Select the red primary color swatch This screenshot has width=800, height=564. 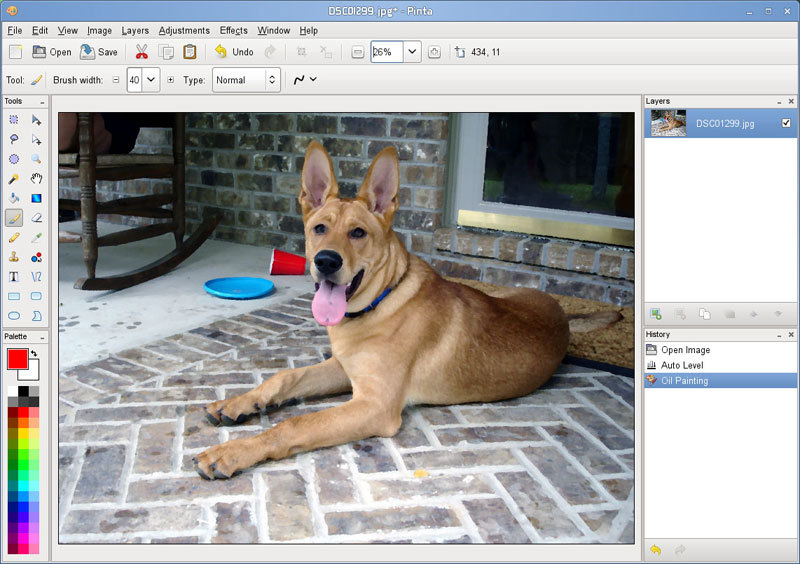[17, 358]
